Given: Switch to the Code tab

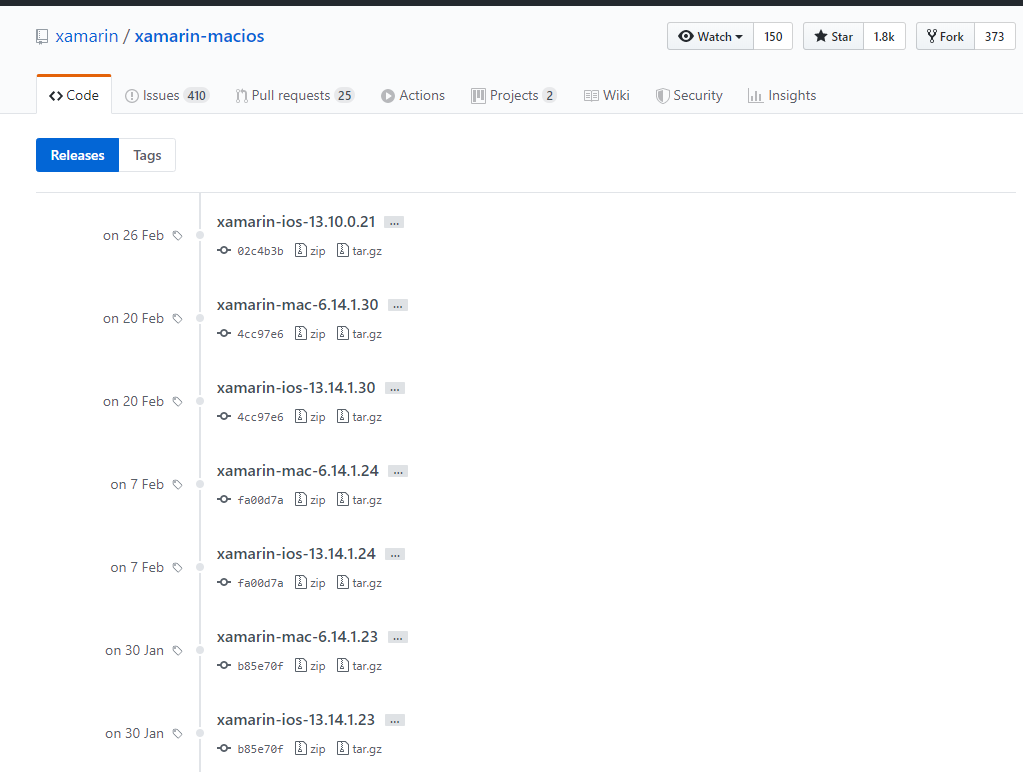Looking at the screenshot, I should [74, 95].
